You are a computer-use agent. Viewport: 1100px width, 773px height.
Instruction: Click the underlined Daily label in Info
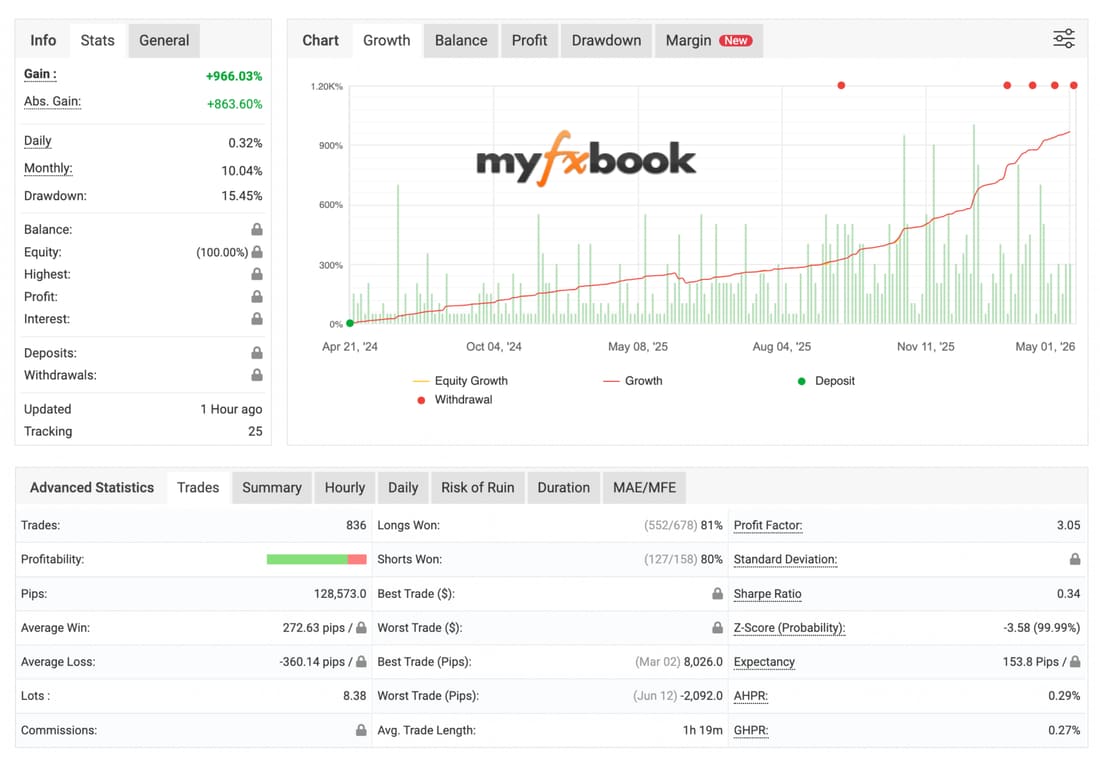tap(38, 141)
